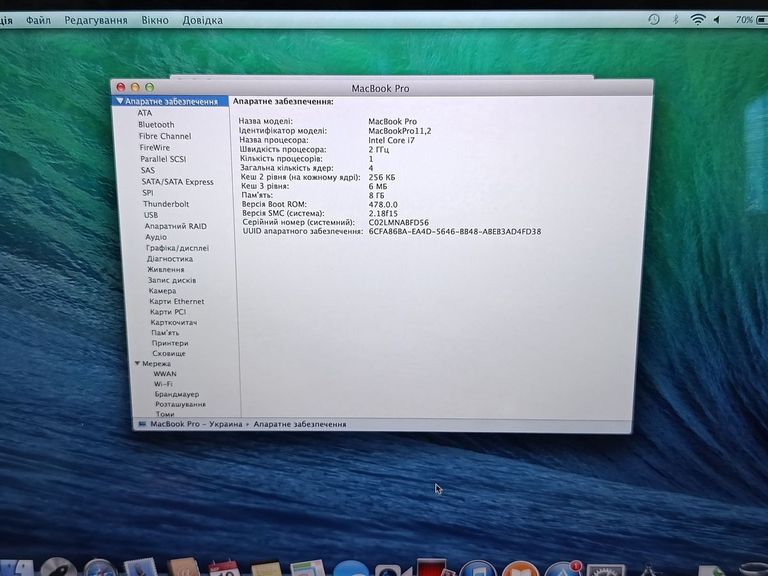
Task: Open Launchpad rocket icon in Dock
Action: [x=59, y=567]
